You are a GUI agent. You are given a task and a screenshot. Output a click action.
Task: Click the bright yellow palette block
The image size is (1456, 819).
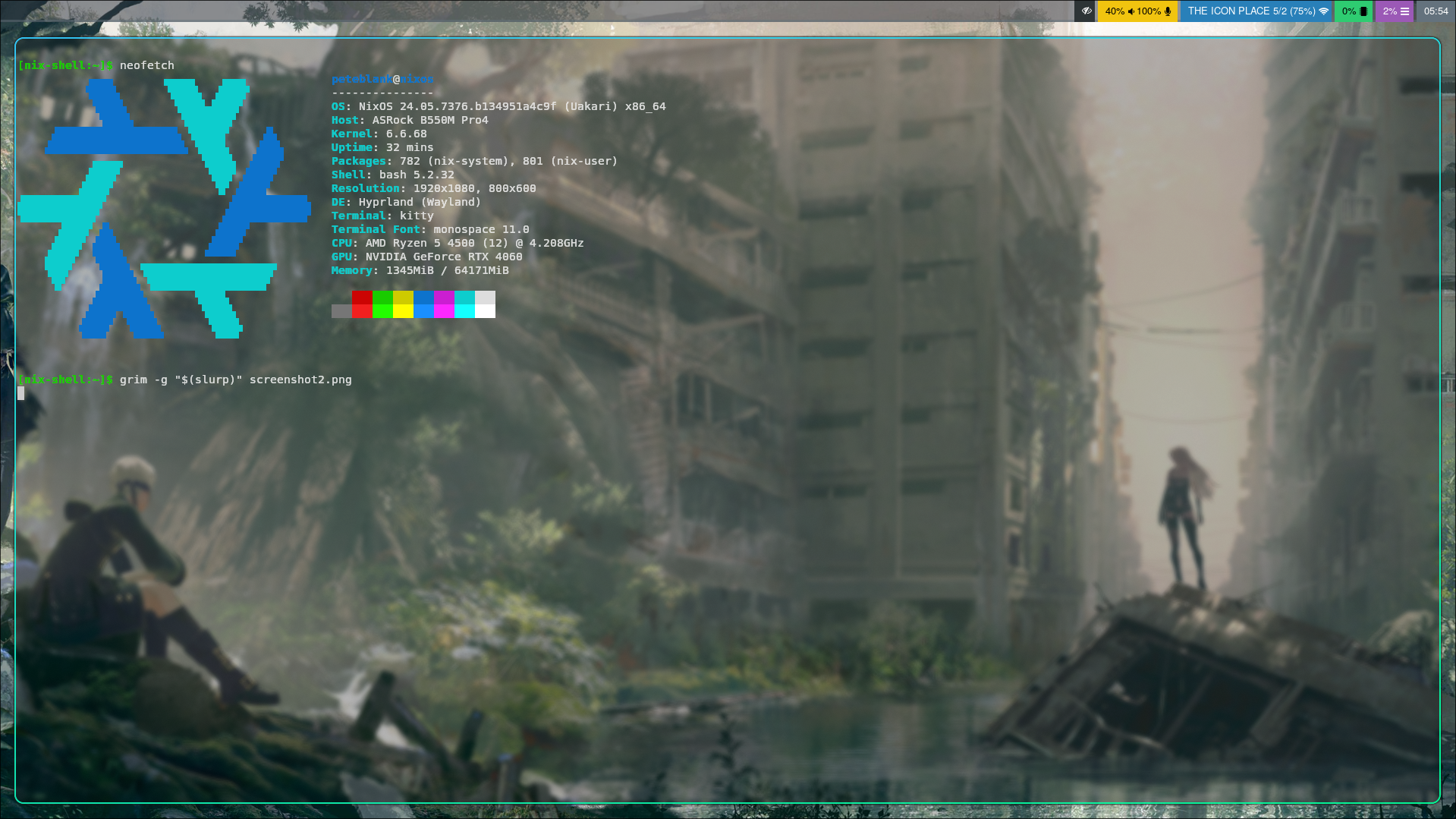click(403, 311)
